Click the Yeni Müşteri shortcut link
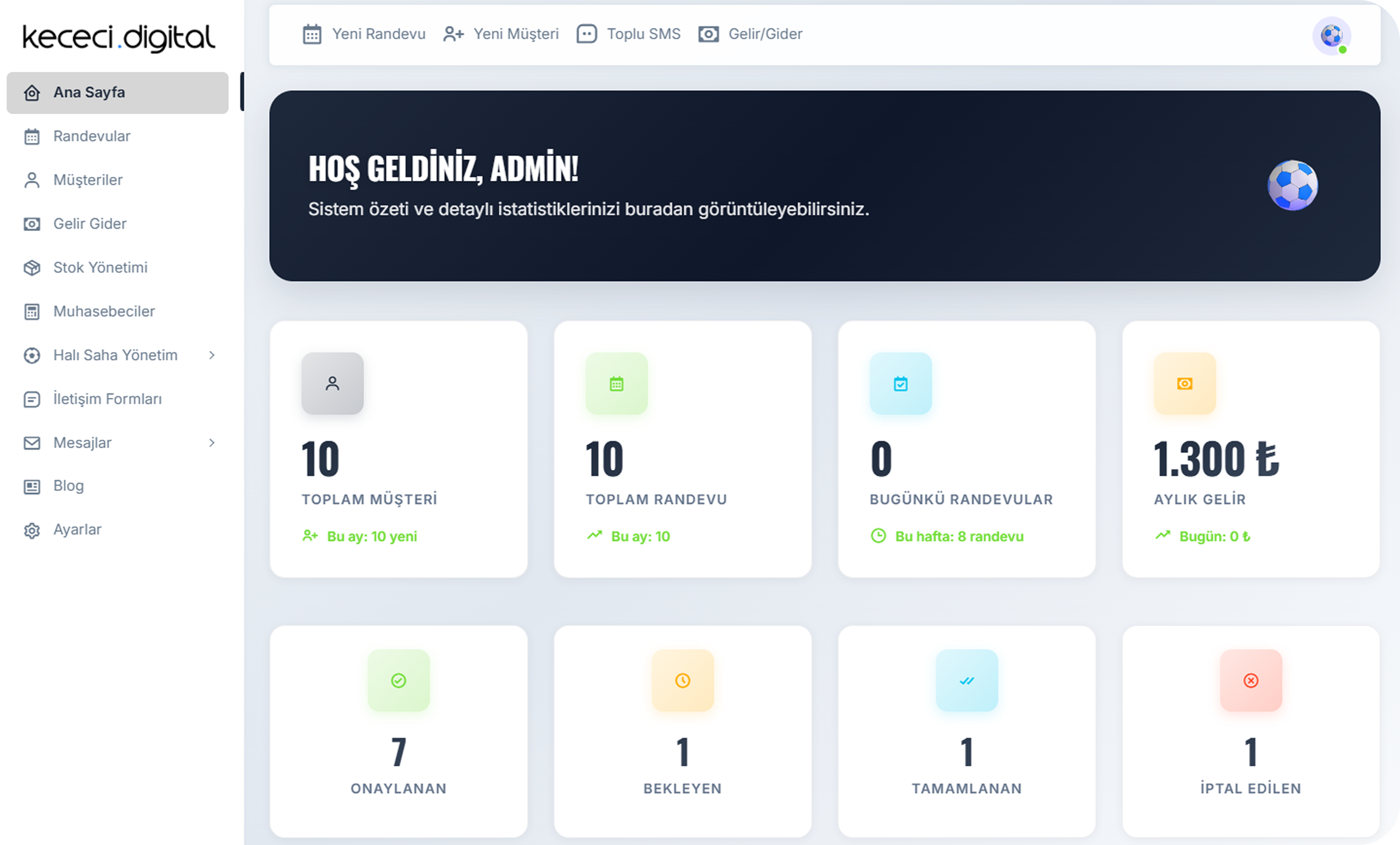 [501, 34]
